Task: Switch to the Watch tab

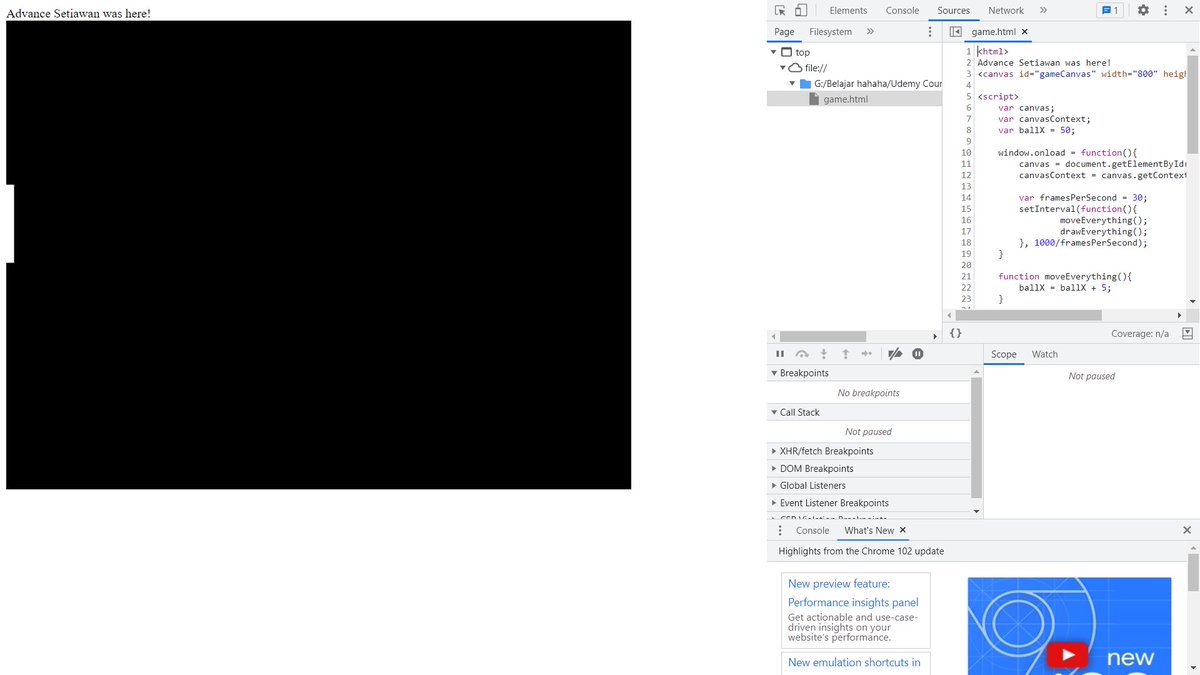Action: (x=1045, y=354)
